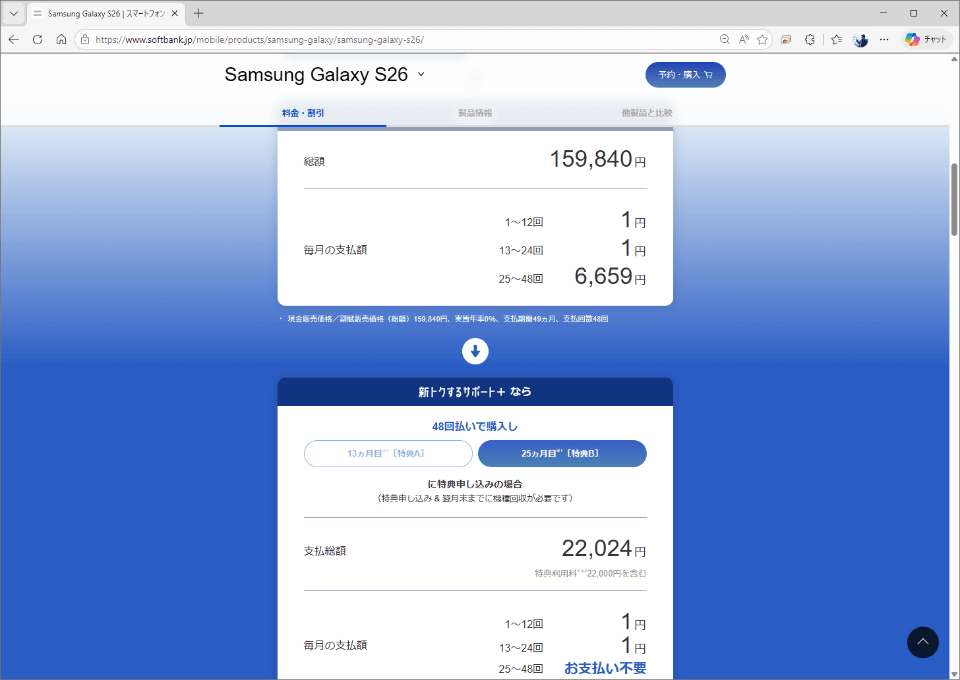
Task: Open a new browser tab
Action: pos(198,13)
